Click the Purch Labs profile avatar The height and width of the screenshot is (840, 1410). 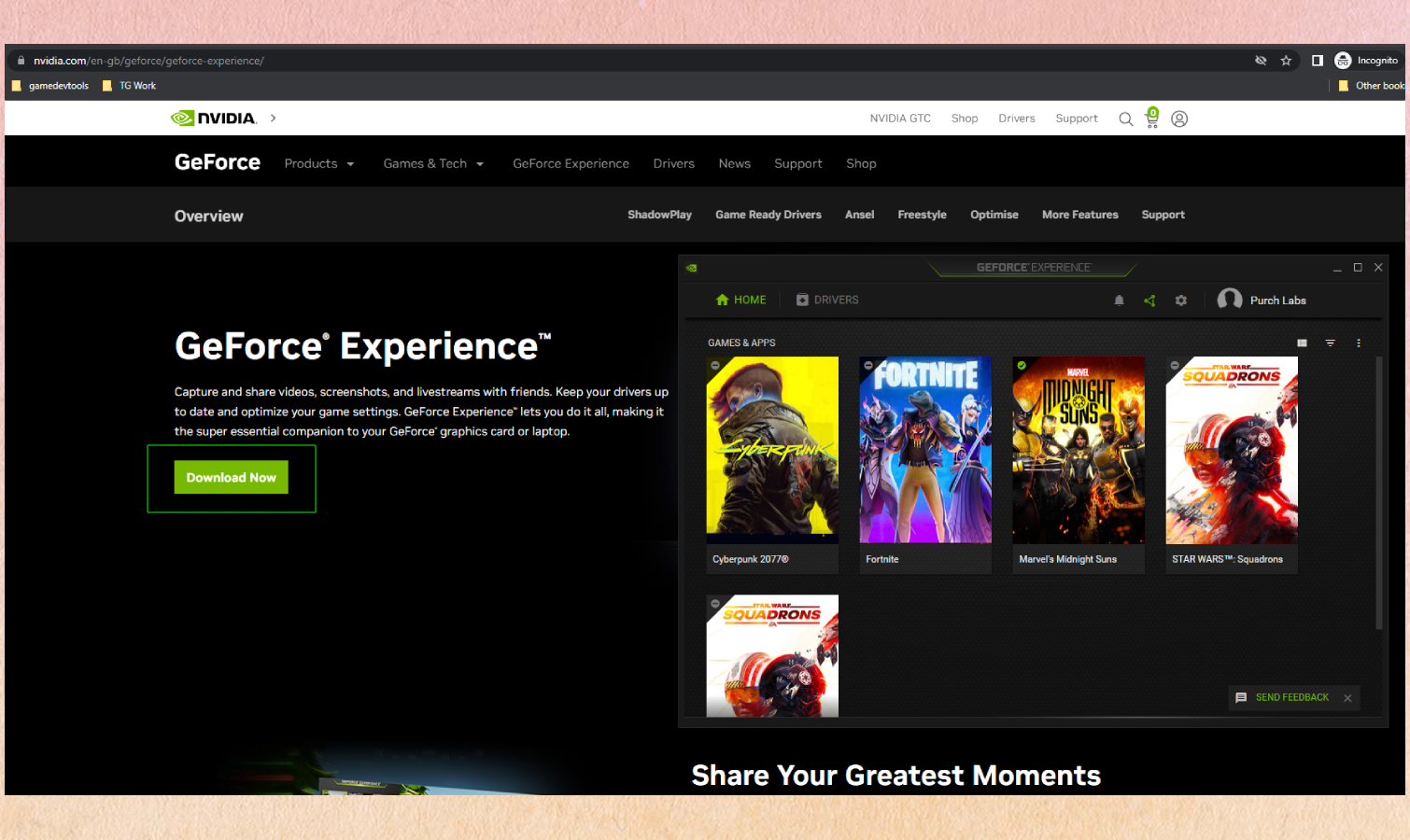pos(1230,300)
